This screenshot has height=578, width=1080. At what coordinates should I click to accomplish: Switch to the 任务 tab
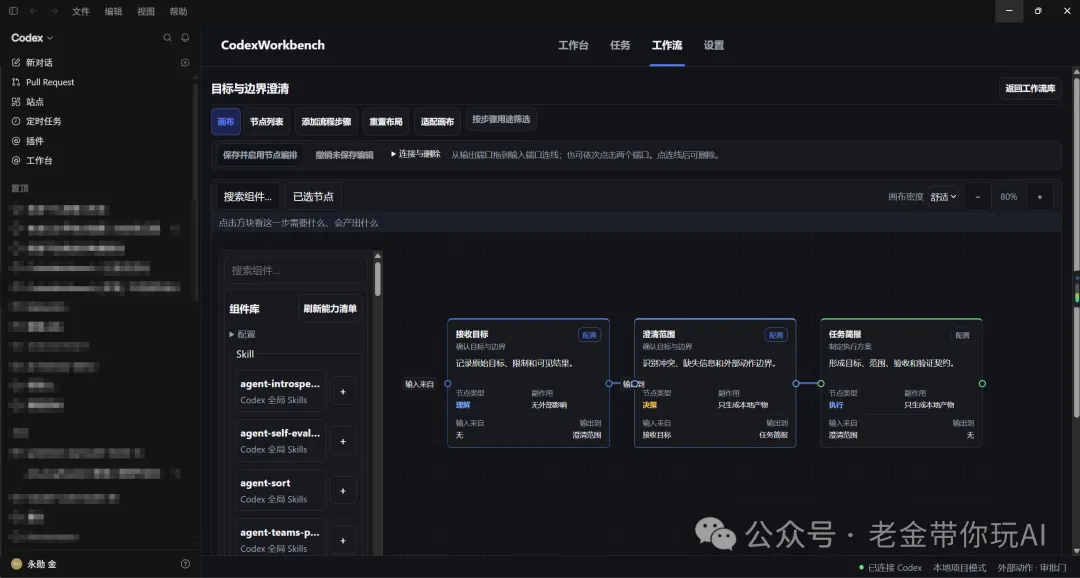[620, 45]
